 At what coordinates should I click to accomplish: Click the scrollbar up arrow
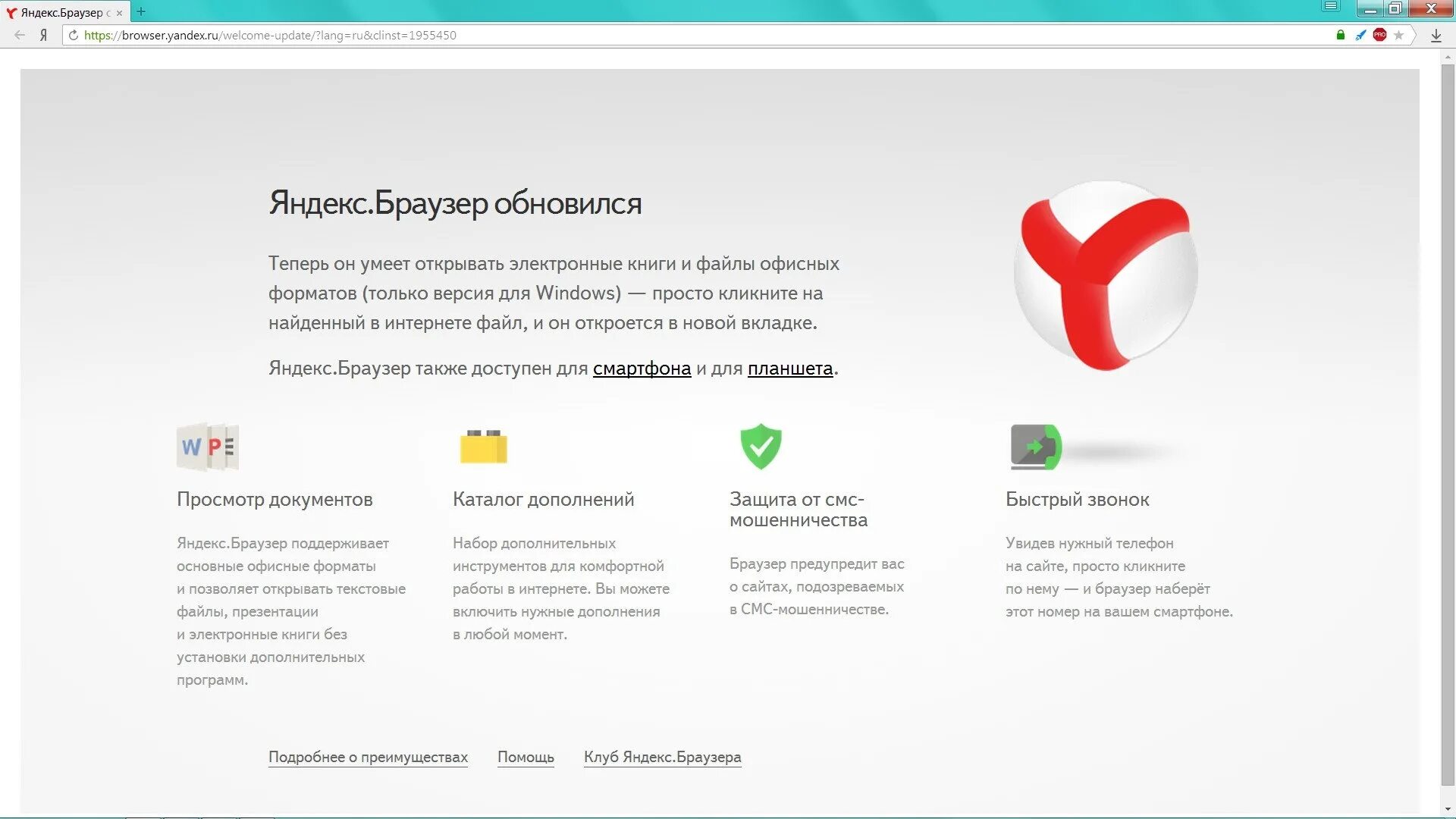[1448, 56]
